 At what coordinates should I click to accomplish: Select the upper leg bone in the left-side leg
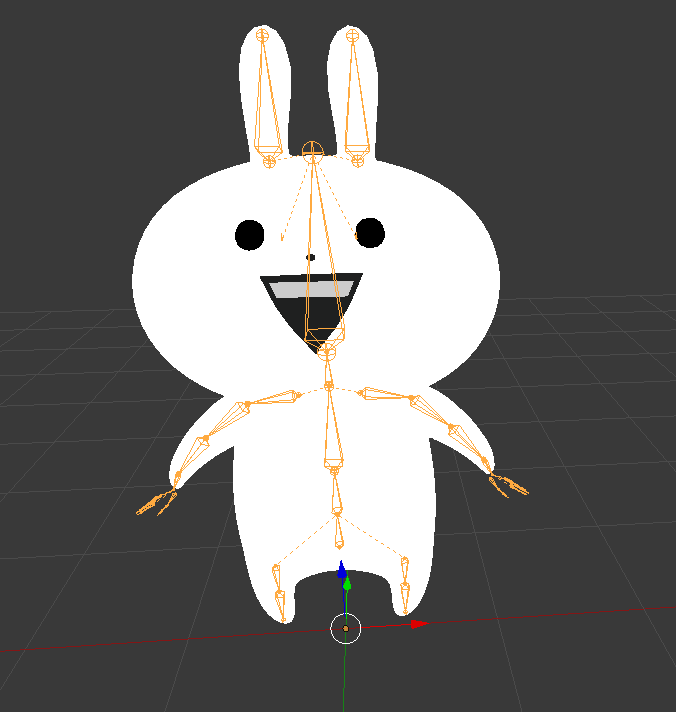(x=276, y=579)
